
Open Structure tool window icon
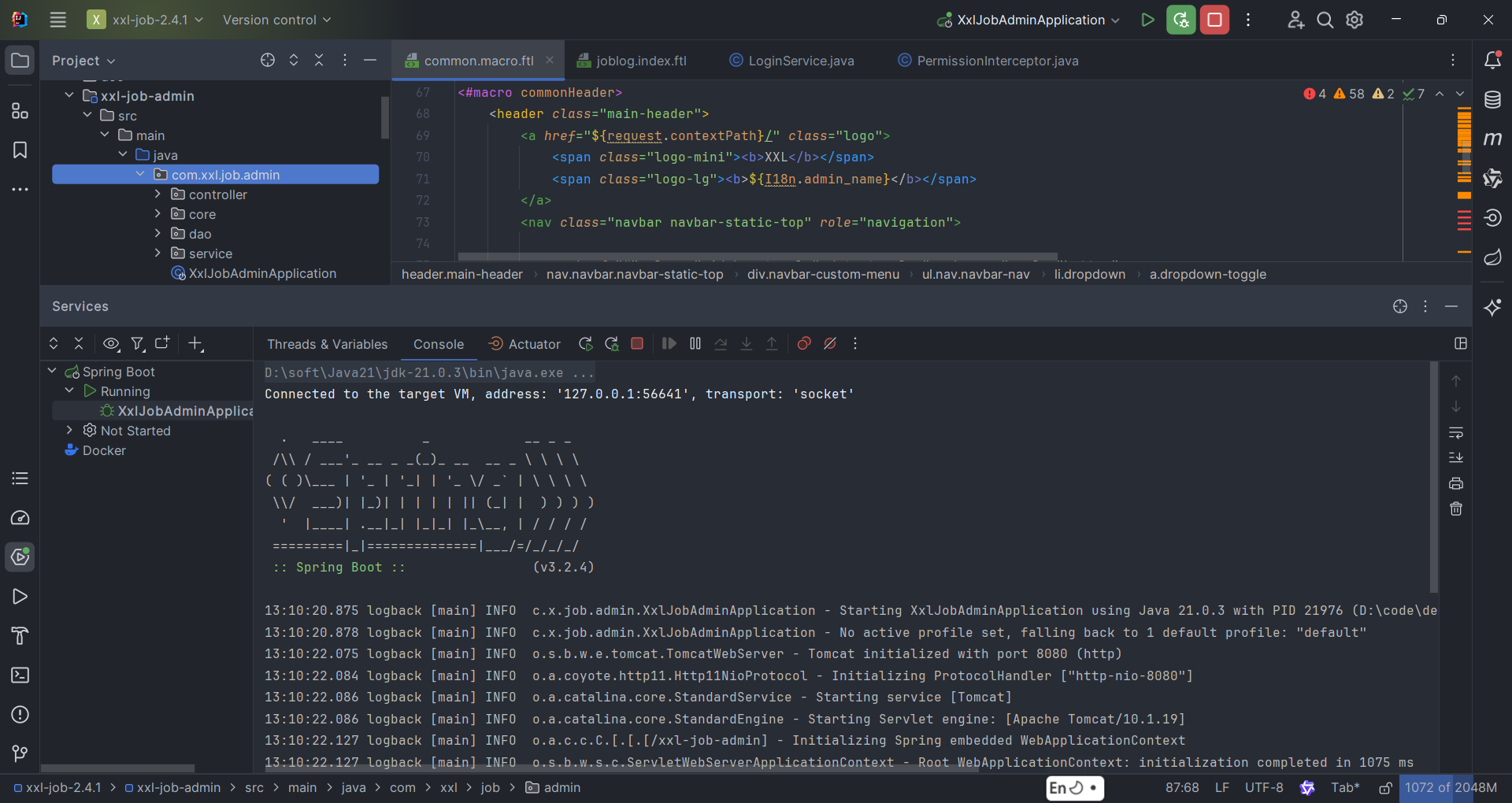[20, 111]
